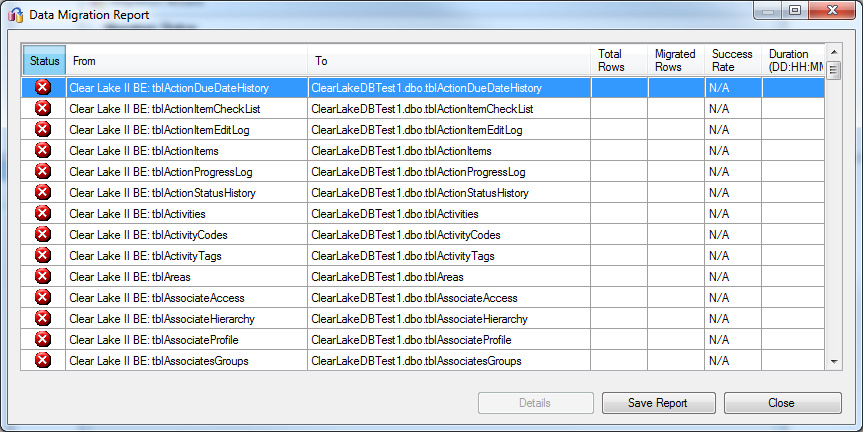Click 'ClearLakeDBTest1.dbo.tblActionItems' destination cell

click(x=449, y=150)
